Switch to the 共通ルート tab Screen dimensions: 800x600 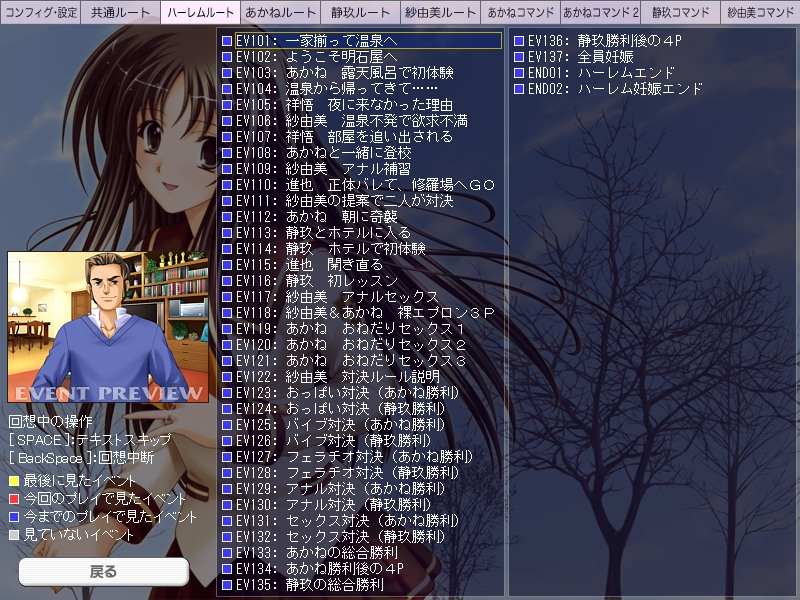tap(120, 12)
